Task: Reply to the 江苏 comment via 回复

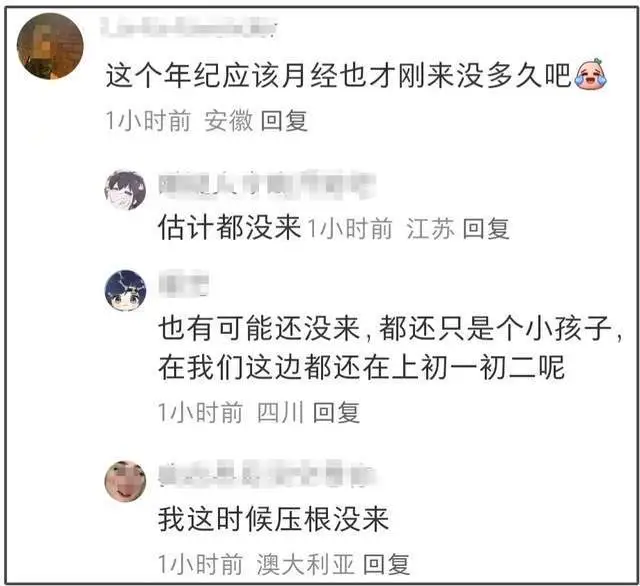Action: [486, 228]
